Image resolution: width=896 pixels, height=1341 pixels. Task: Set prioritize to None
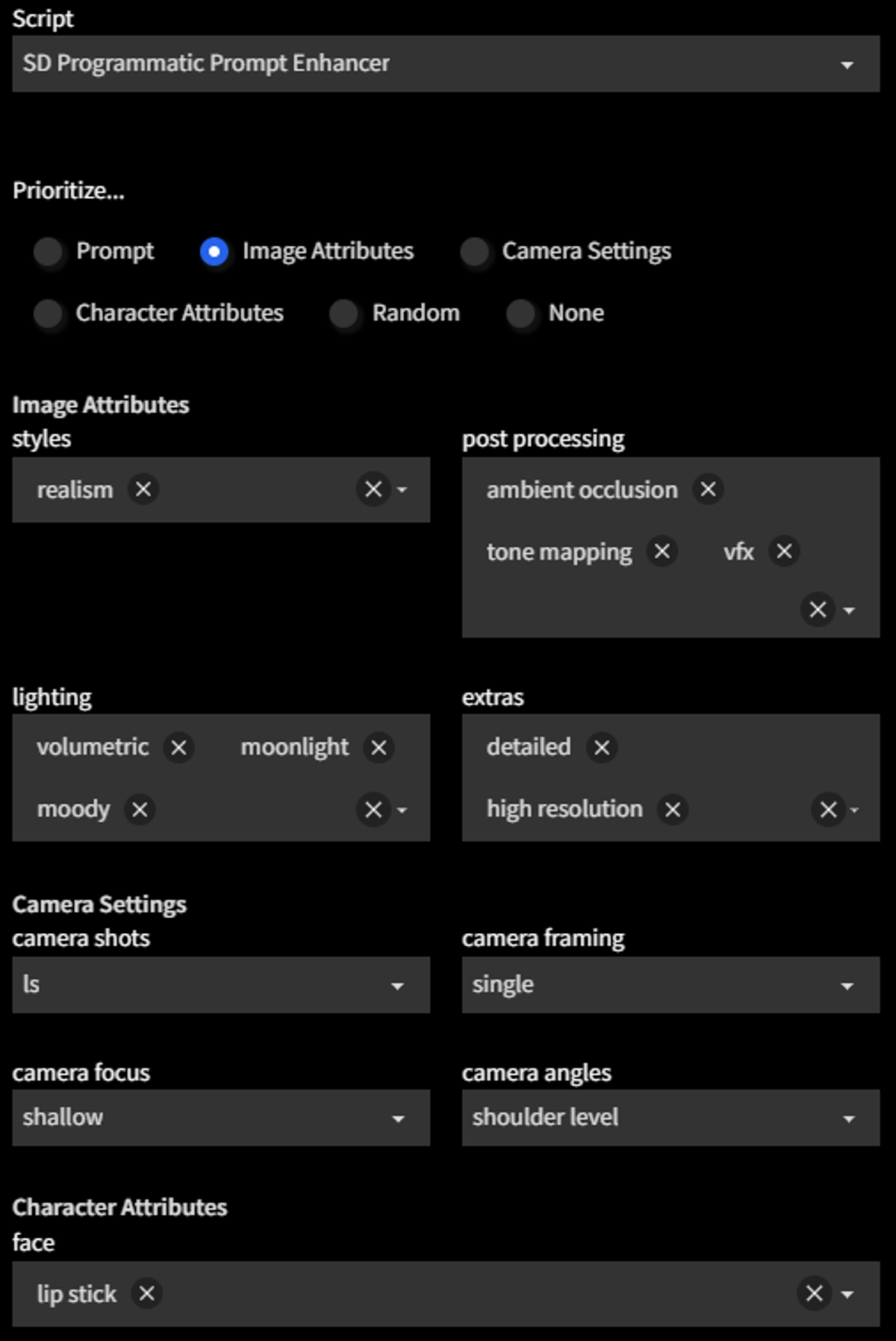[521, 314]
